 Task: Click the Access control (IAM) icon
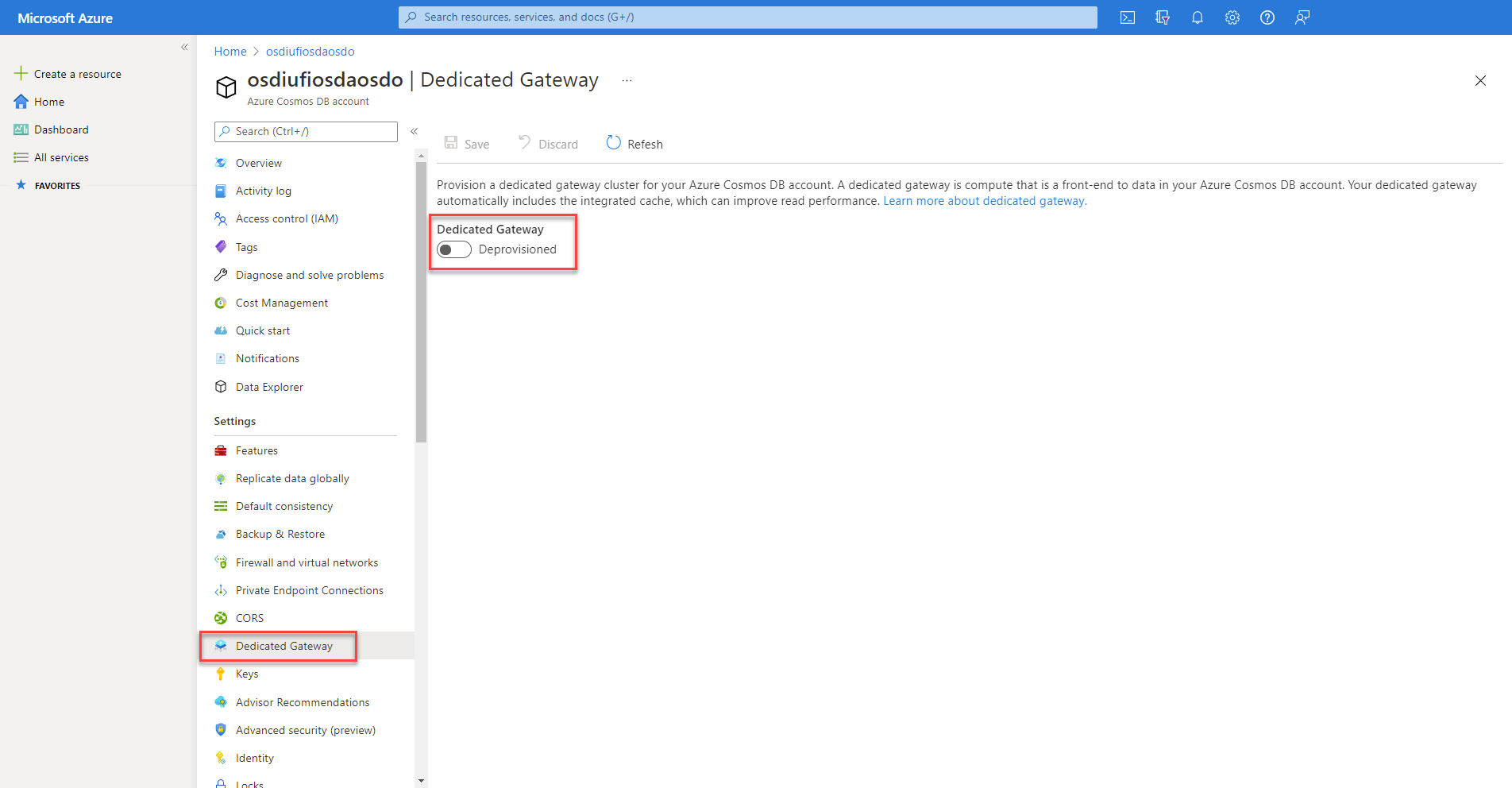[221, 218]
